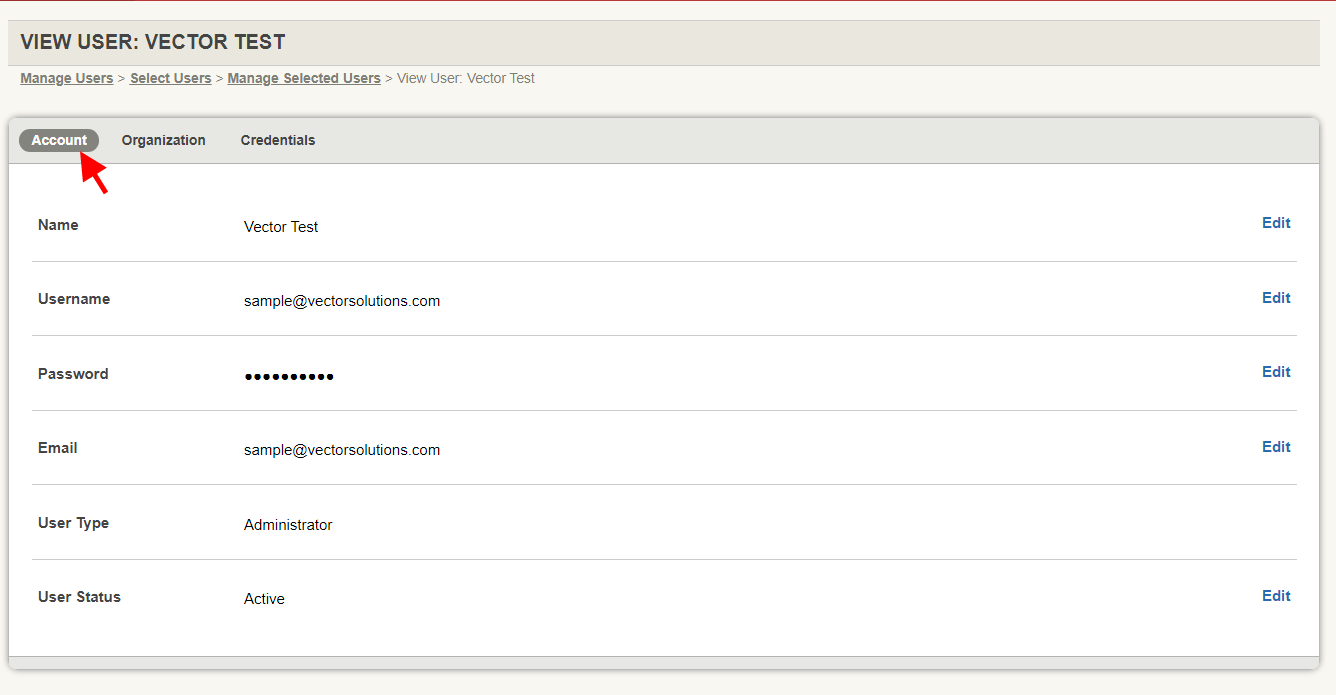Viewport: 1336px width, 695px height.
Task: Click the email value sample@vectorsolutions.com
Action: [x=342, y=450]
